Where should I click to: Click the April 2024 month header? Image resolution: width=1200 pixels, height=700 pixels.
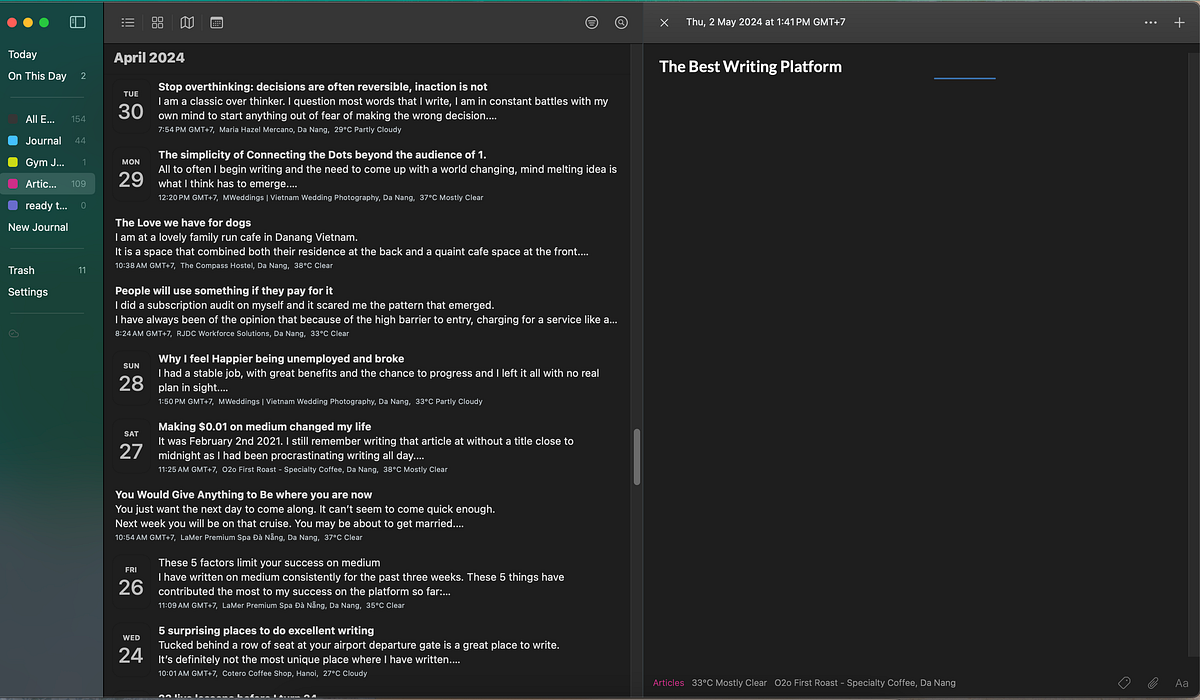pos(149,58)
